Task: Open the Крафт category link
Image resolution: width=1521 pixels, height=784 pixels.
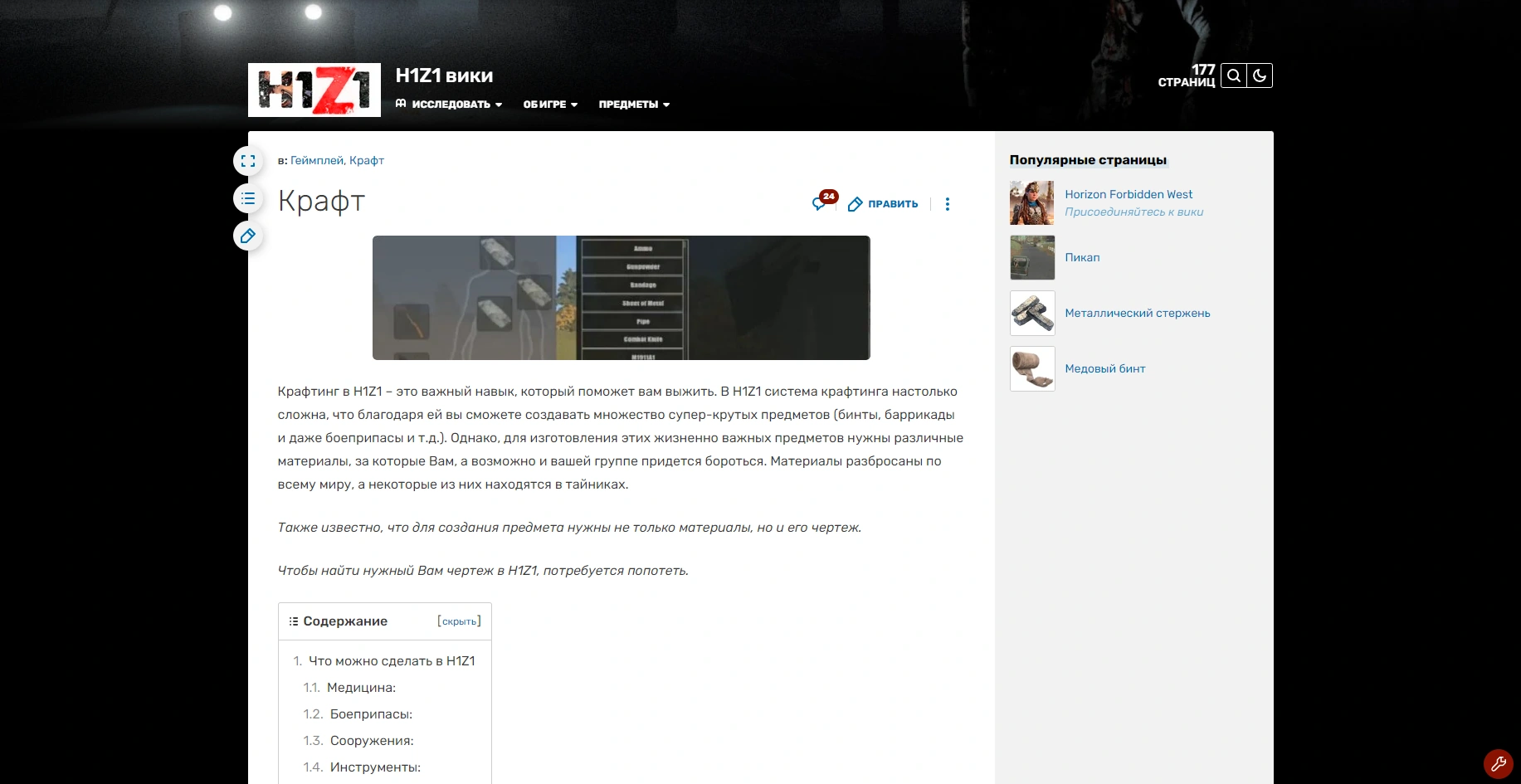Action: (367, 161)
